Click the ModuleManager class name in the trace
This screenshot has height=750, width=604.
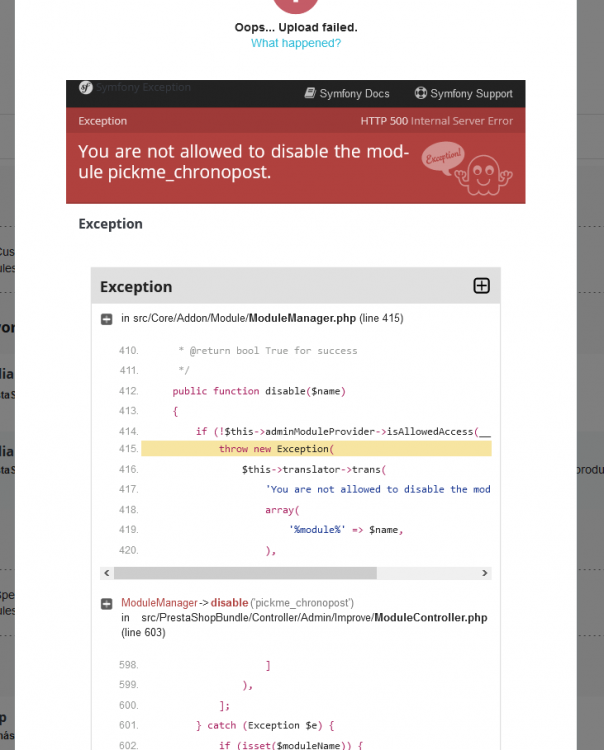[x=159, y=603]
